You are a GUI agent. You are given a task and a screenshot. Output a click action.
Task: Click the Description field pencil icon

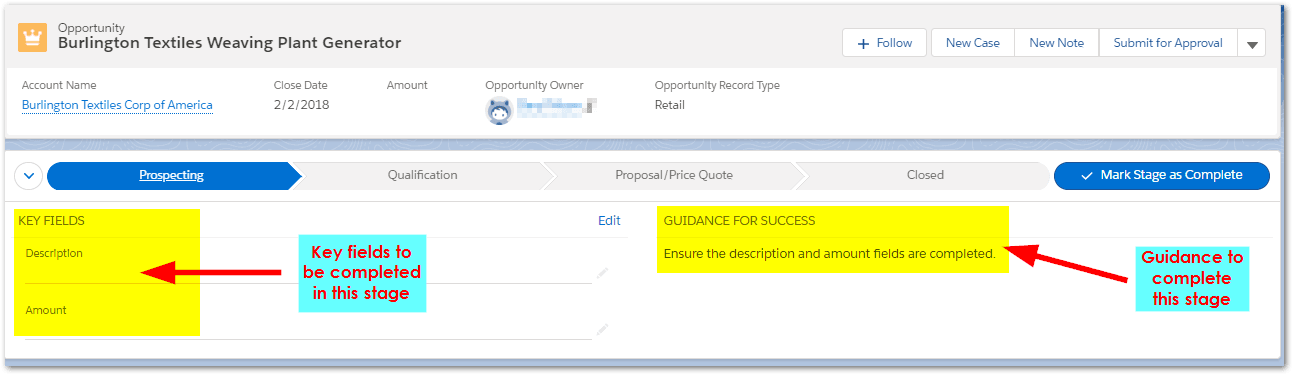[x=602, y=272]
